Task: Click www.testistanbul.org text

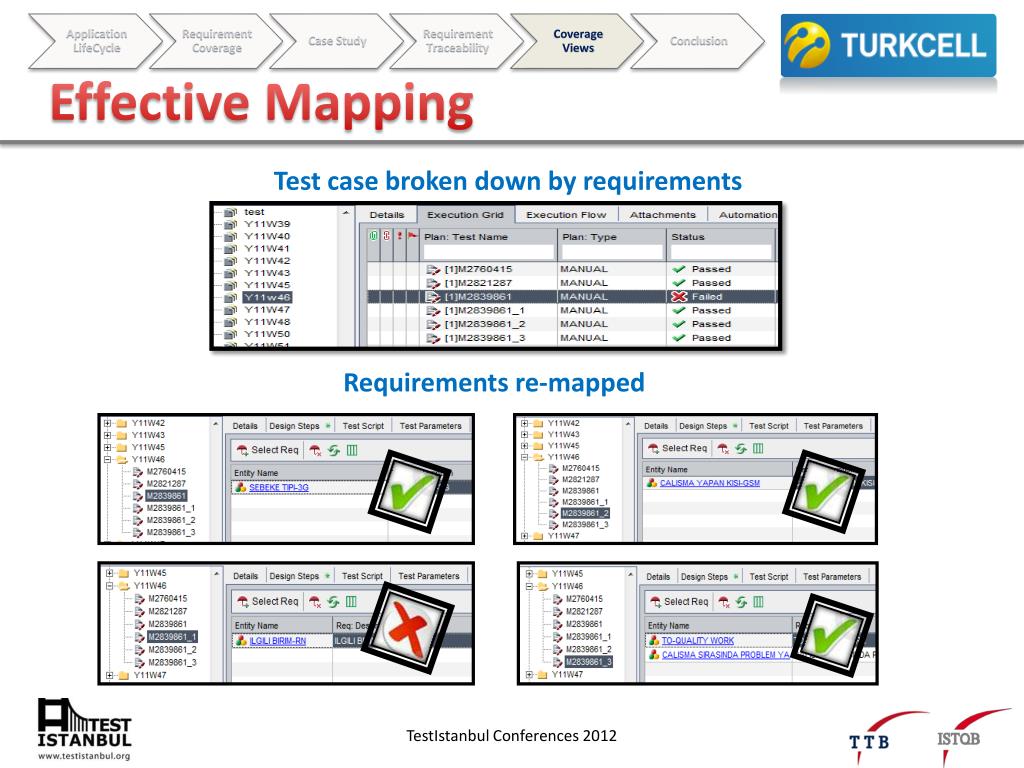Action: (84, 756)
